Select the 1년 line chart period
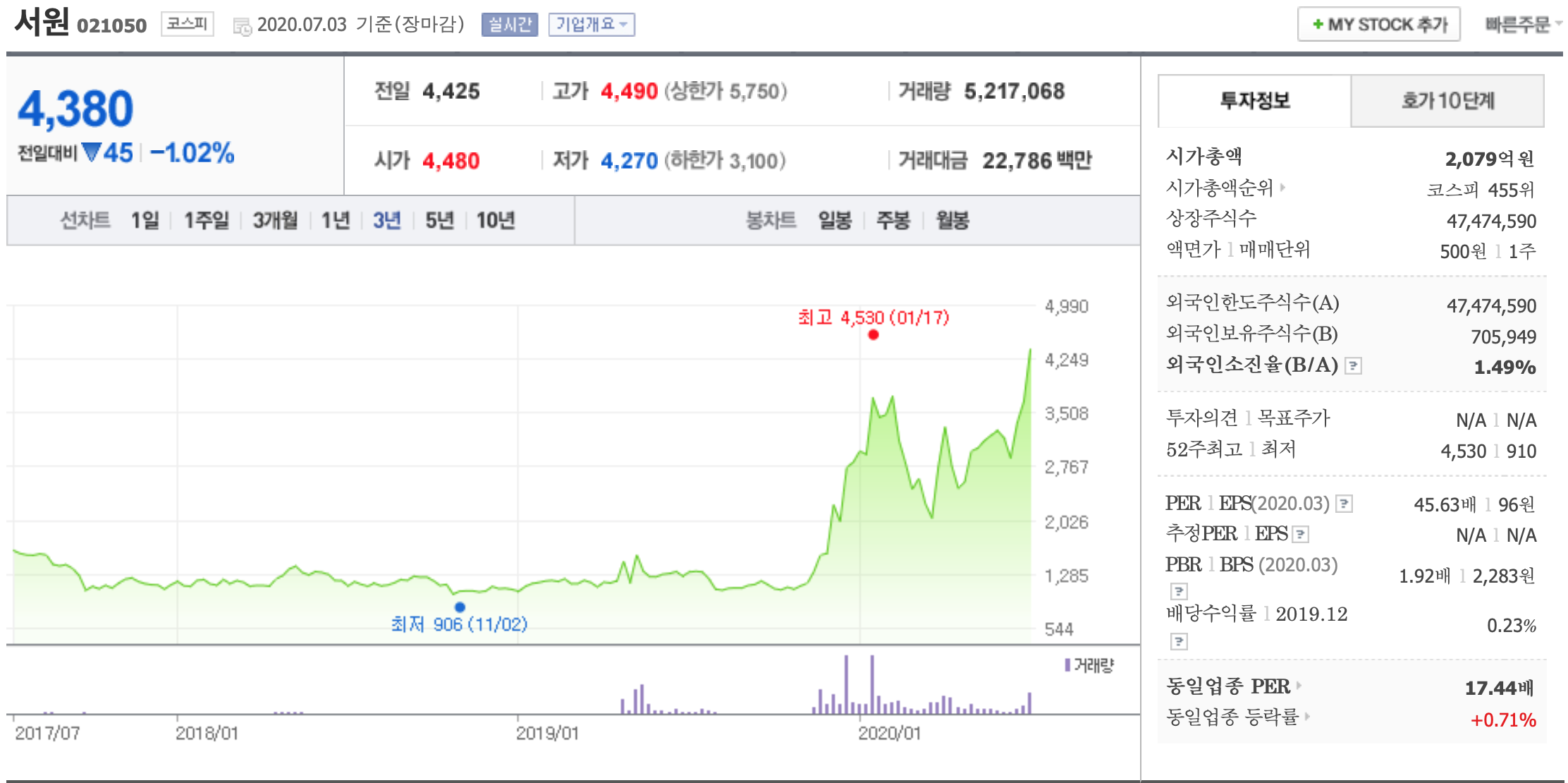 tap(336, 220)
